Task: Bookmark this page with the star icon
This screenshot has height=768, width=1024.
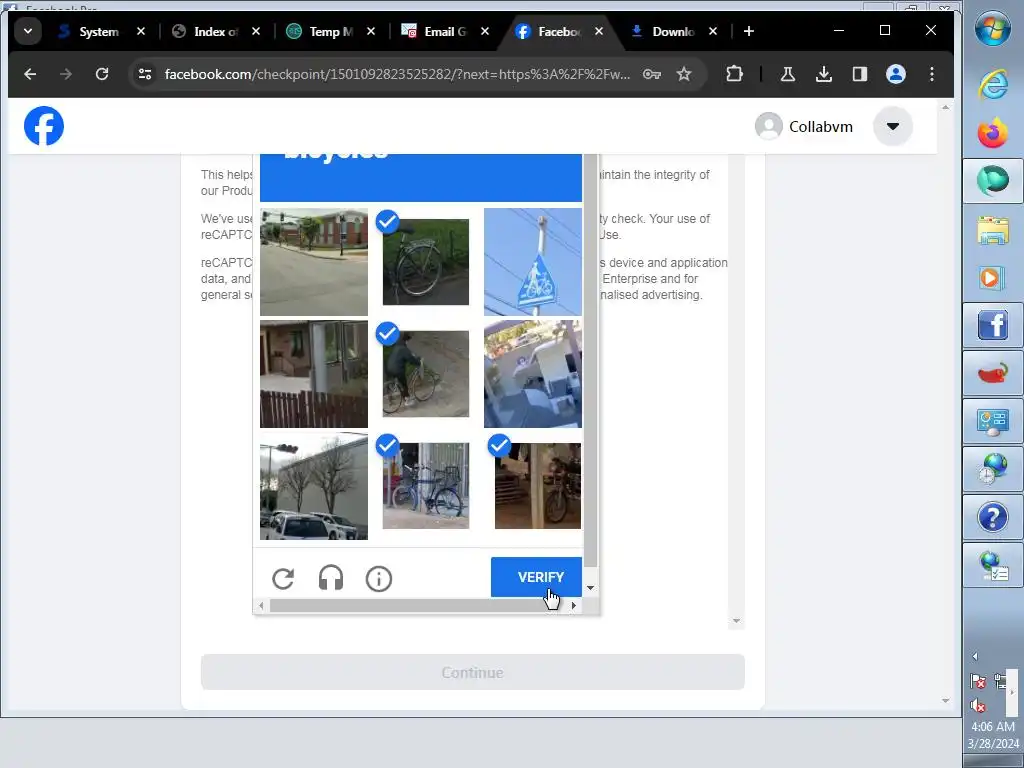Action: click(684, 74)
